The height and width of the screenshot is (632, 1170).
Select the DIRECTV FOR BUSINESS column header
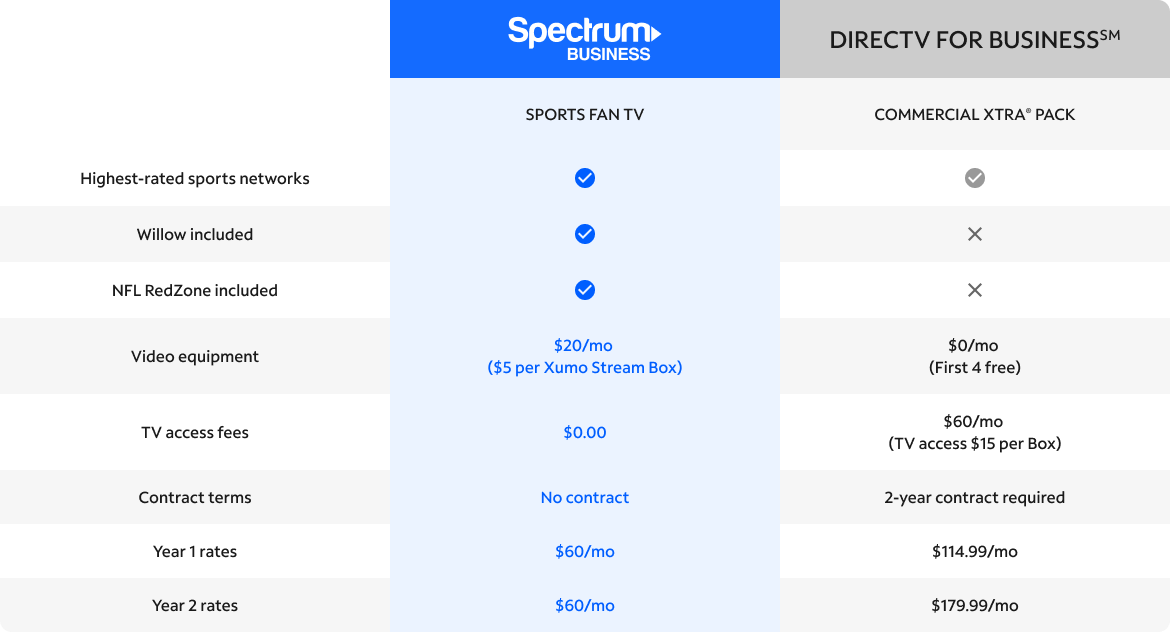pyautogui.click(x=974, y=40)
